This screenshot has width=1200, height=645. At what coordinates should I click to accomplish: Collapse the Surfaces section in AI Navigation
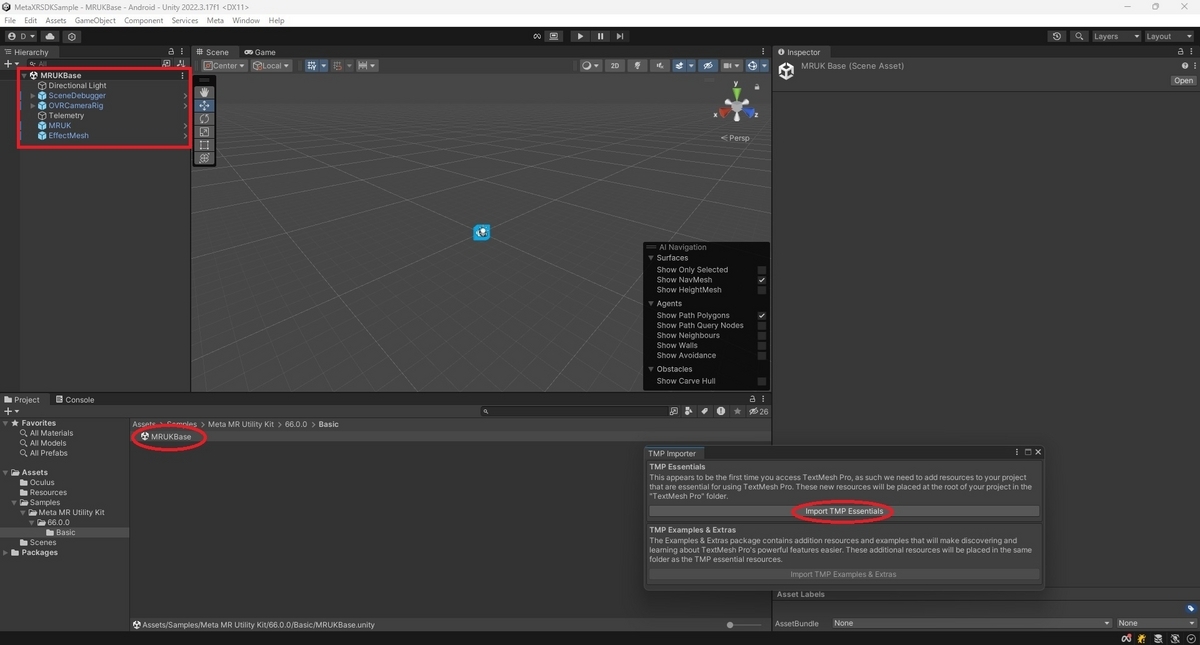click(651, 258)
